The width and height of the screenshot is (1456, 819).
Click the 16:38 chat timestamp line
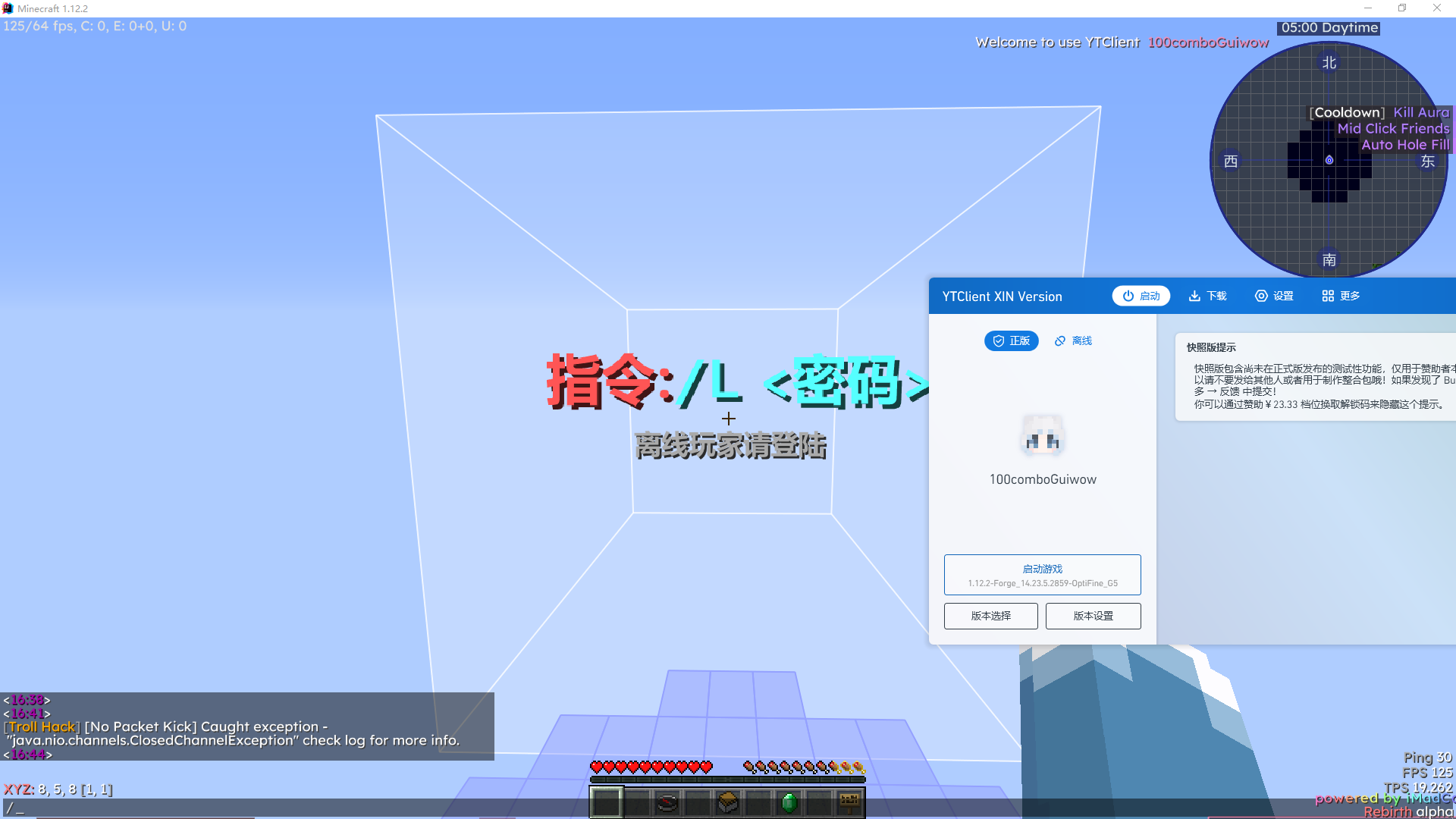(27, 700)
